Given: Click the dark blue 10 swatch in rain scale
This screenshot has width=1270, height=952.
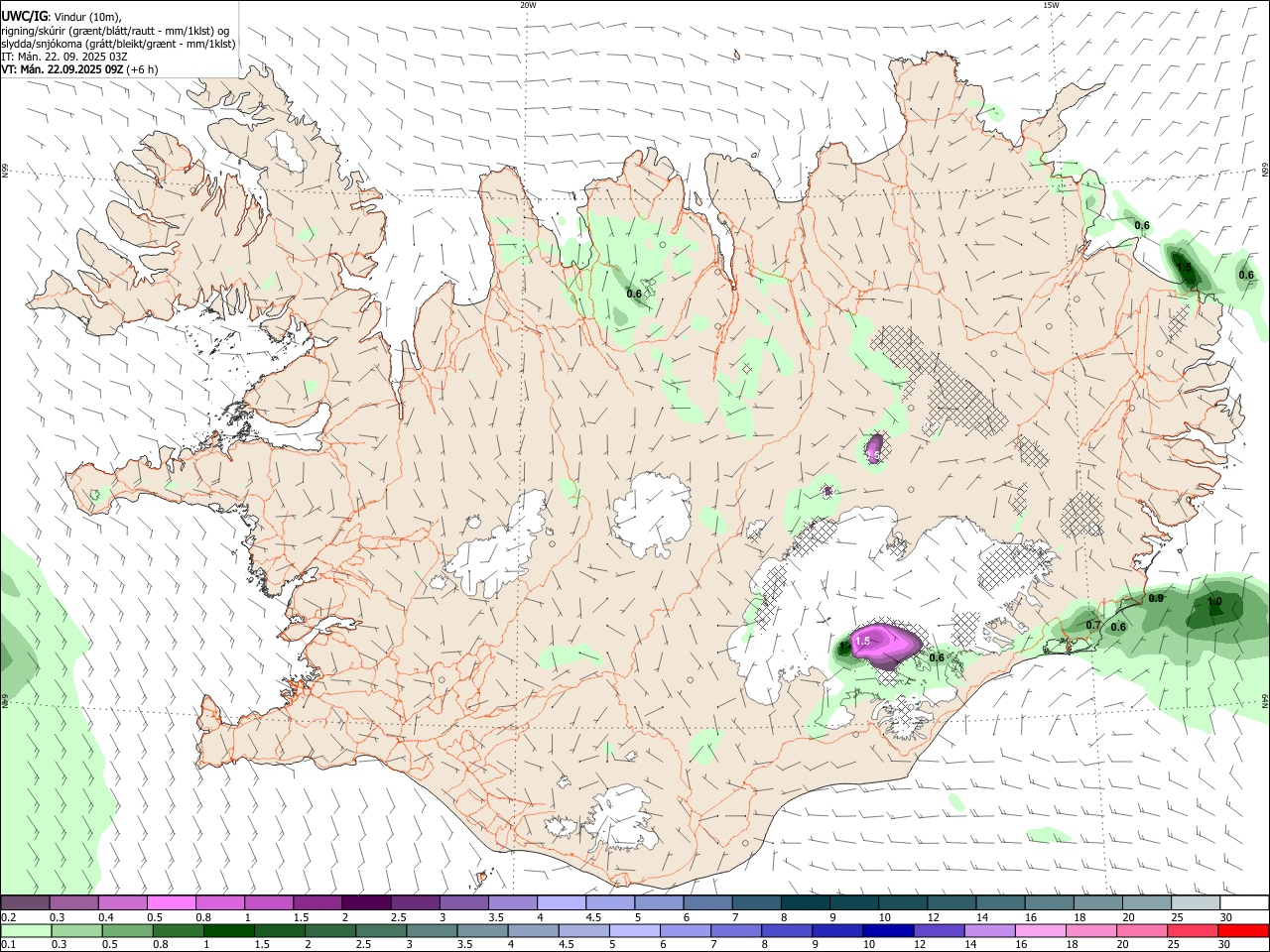Looking at the screenshot, I should [887, 930].
